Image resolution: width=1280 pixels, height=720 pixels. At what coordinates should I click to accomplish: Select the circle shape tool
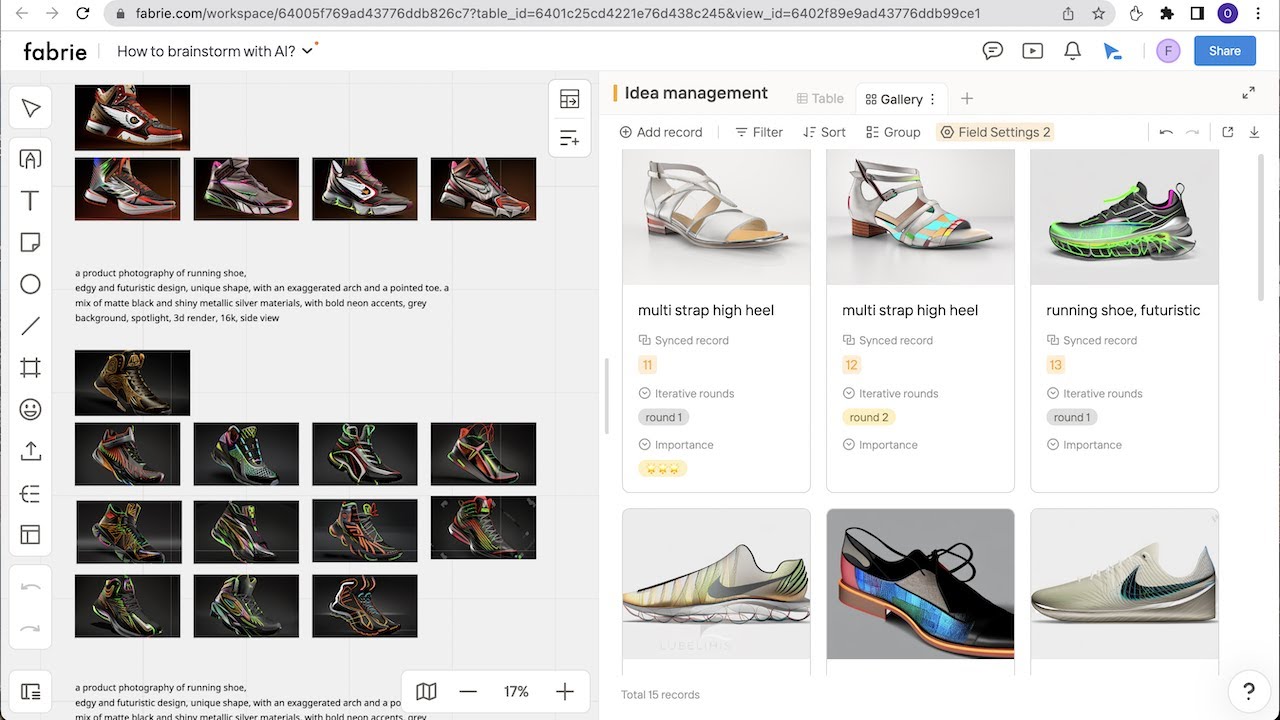click(31, 284)
